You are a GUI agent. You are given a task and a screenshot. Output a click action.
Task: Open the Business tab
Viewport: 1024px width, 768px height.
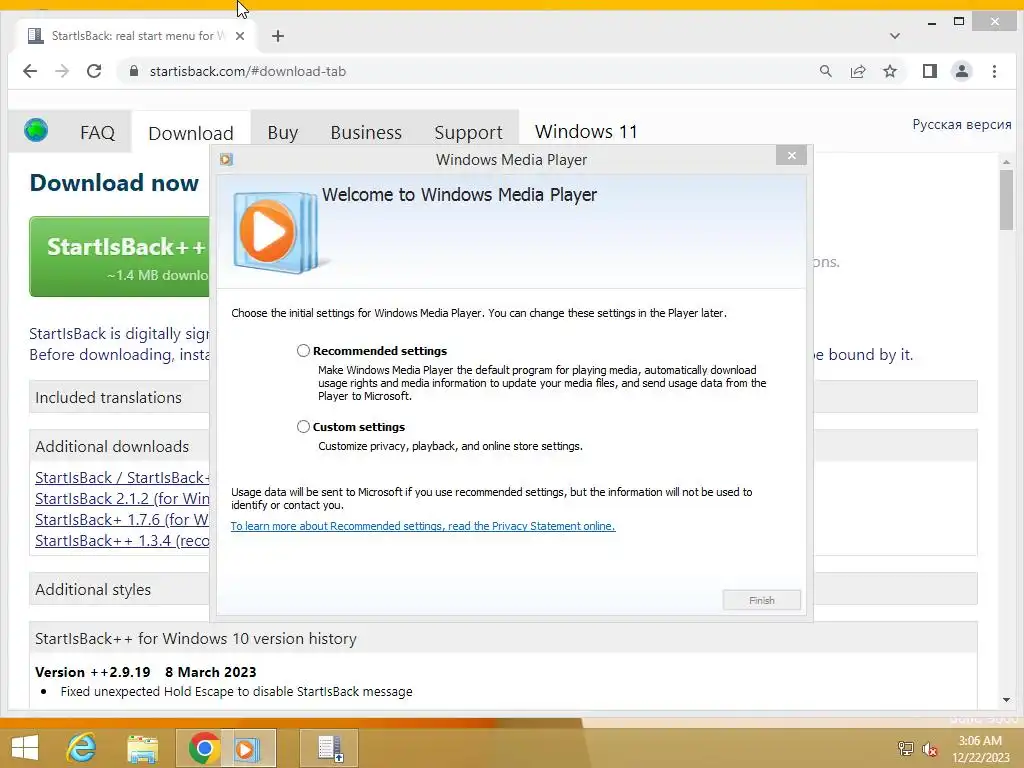click(x=366, y=133)
